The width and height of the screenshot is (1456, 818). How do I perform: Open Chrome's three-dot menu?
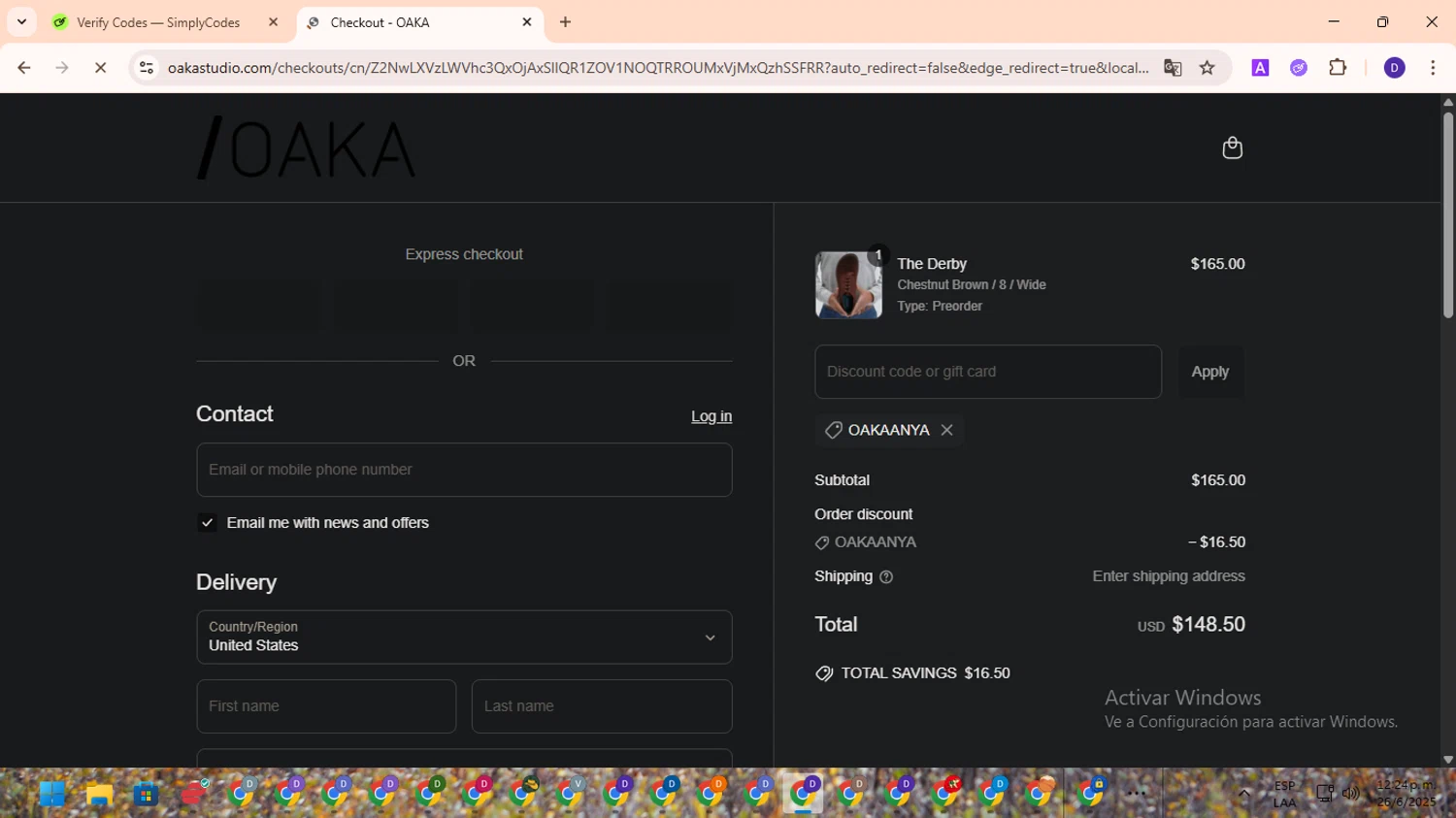pyautogui.click(x=1433, y=68)
